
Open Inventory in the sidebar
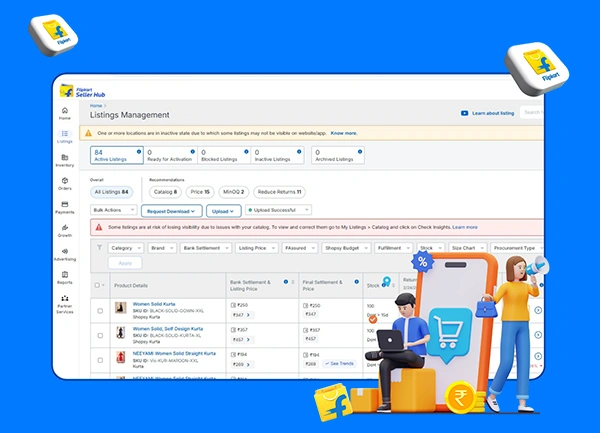click(65, 160)
